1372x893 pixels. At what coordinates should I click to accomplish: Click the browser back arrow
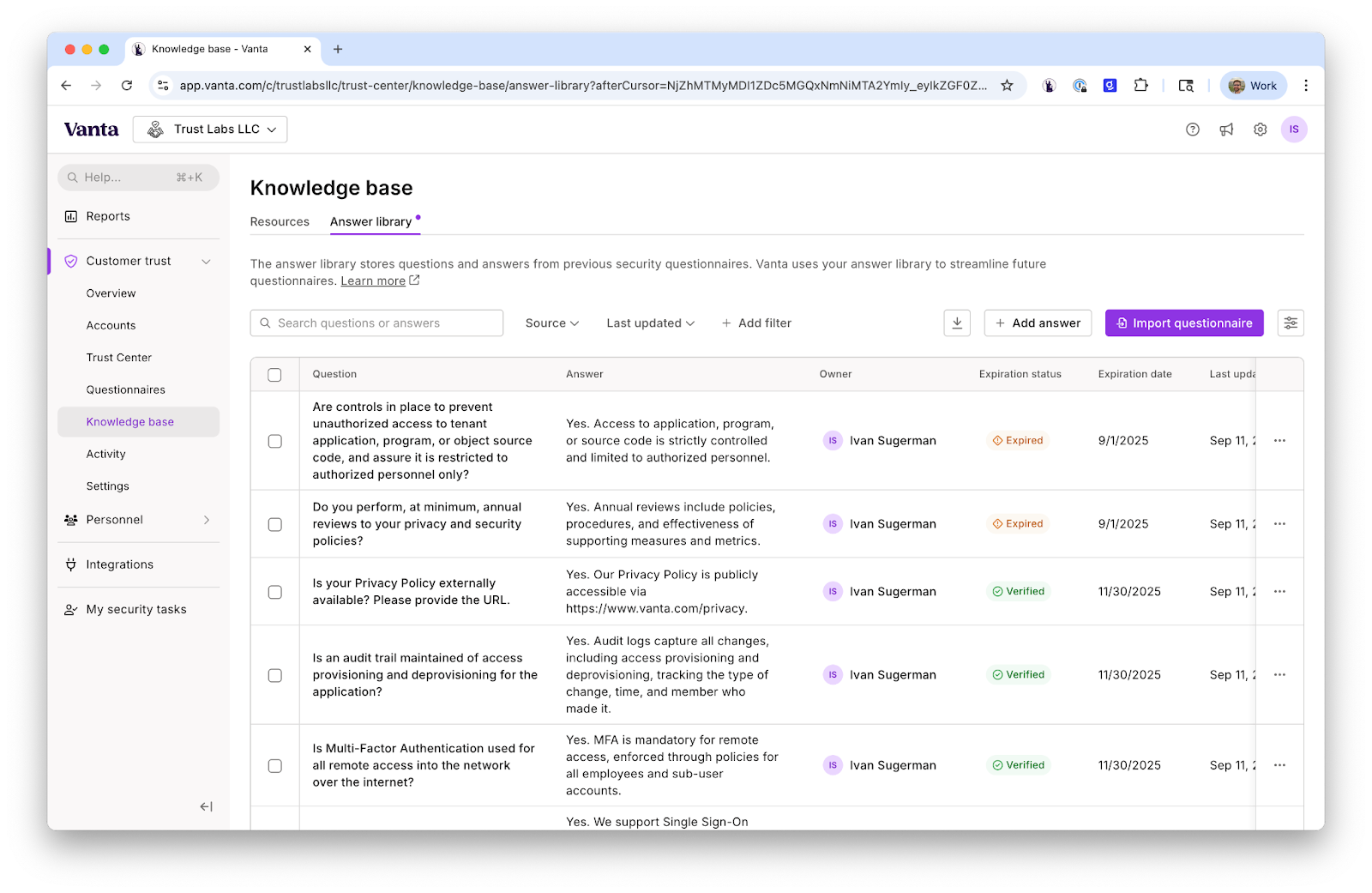[66, 86]
